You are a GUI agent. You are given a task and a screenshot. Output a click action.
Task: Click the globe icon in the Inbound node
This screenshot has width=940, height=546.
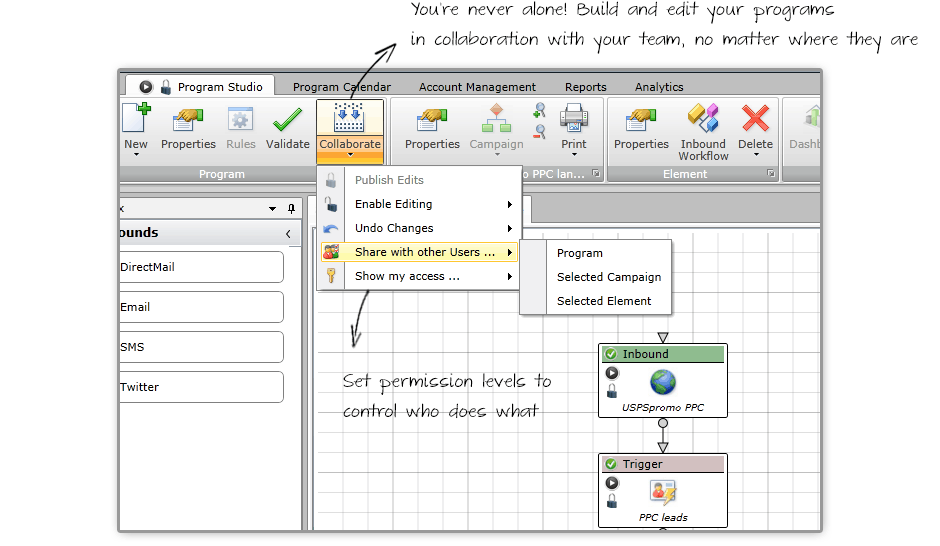click(x=662, y=382)
